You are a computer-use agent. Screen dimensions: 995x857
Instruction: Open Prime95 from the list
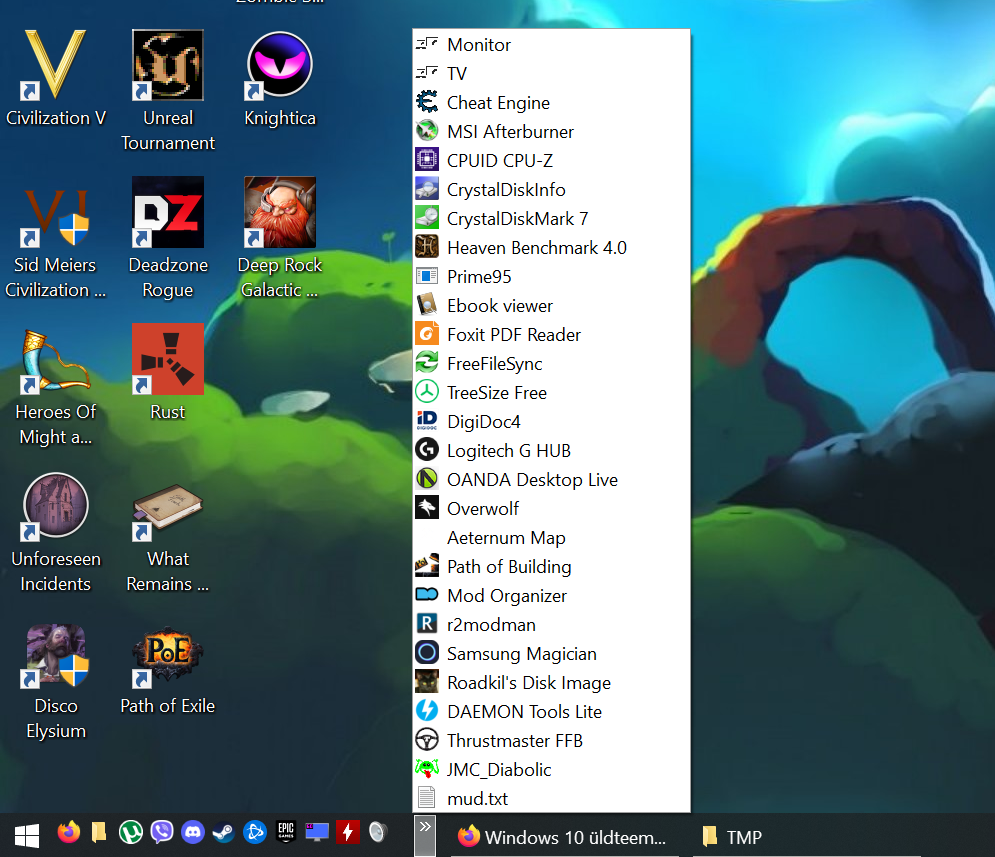[551, 277]
